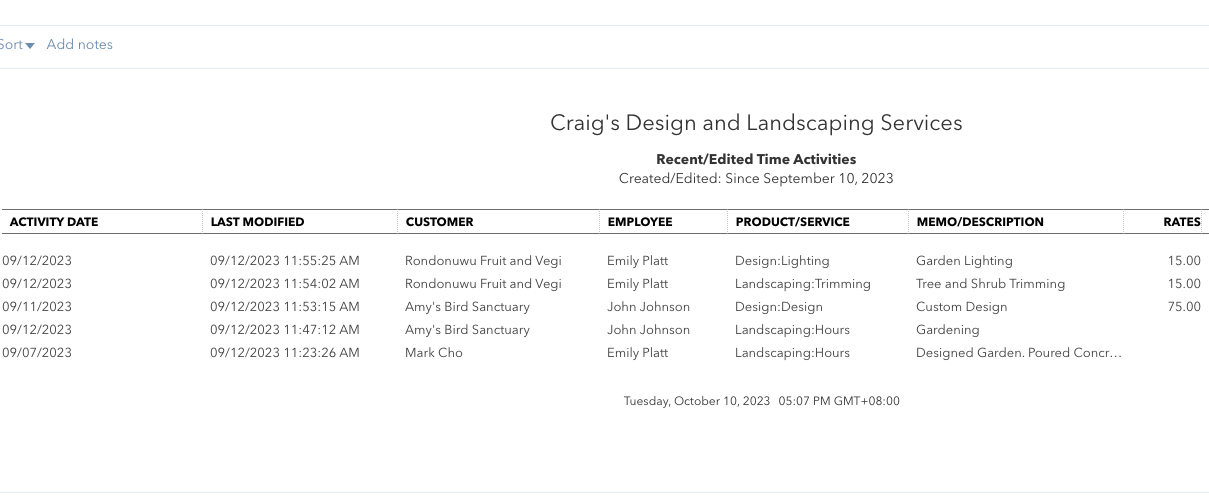This screenshot has height=500, width=1209.
Task: Click the 75.00 rate value
Action: pyautogui.click(x=1183, y=307)
